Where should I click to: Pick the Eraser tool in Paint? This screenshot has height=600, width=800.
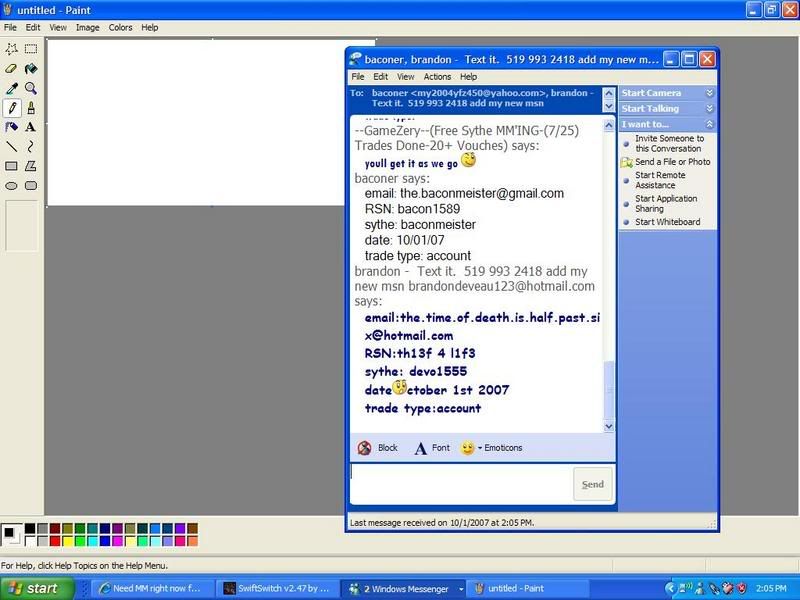coord(11,68)
